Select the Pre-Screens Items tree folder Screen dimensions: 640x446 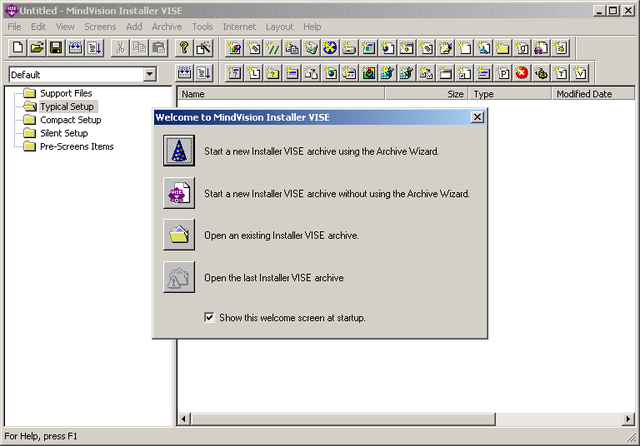(77, 146)
